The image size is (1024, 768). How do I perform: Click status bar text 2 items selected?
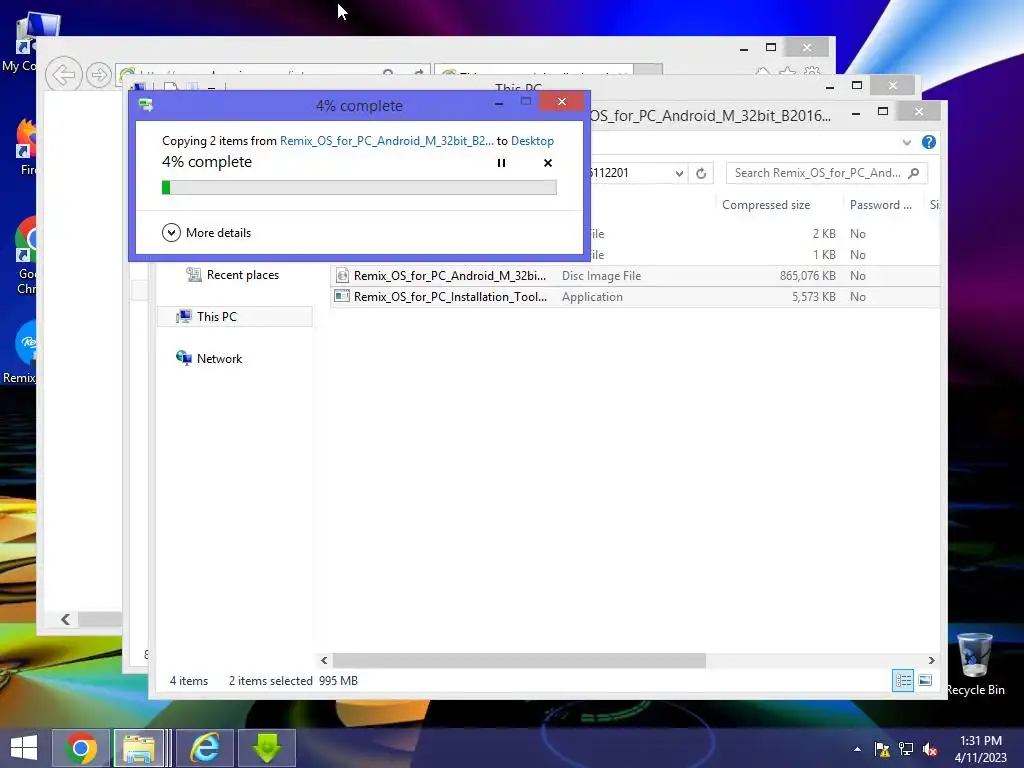[x=270, y=680]
